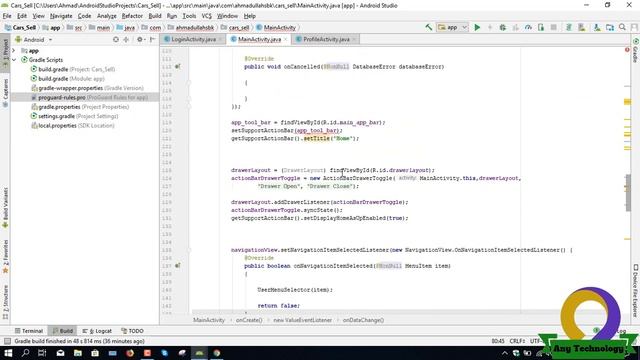The height and width of the screenshot is (360, 640).
Task: Click the scroll-from-source target icon in Project panel
Action: point(116,40)
